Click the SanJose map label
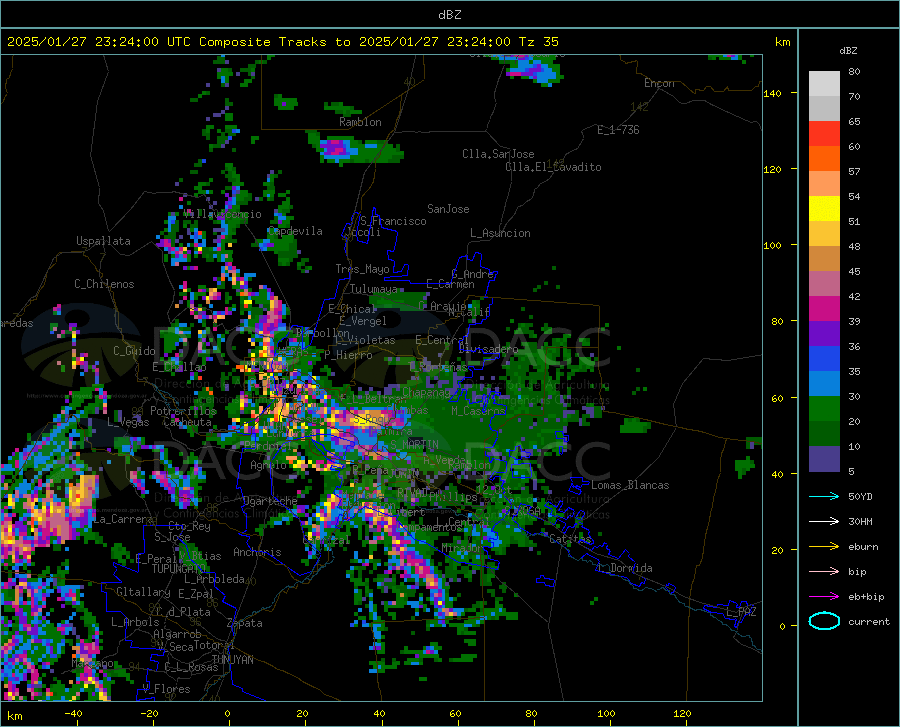Viewport: 900px width, 727px height. coord(448,209)
